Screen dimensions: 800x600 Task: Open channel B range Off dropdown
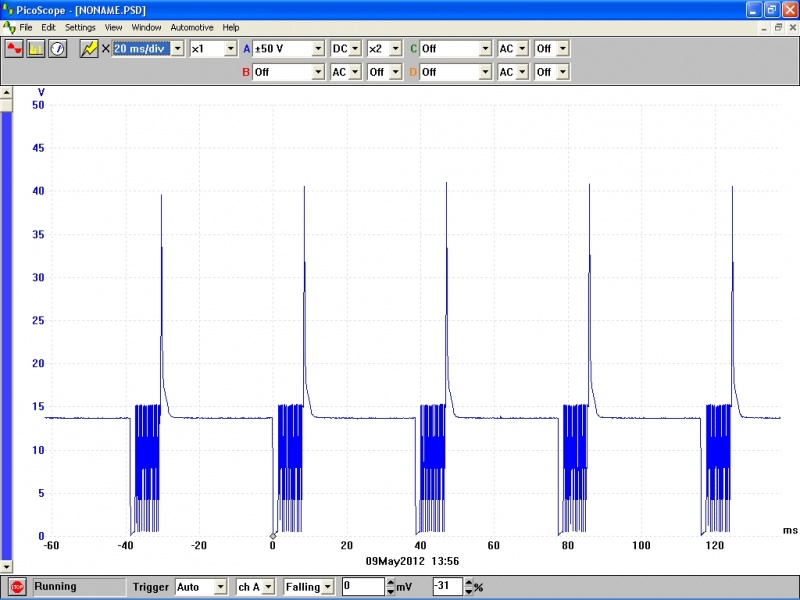pos(318,72)
